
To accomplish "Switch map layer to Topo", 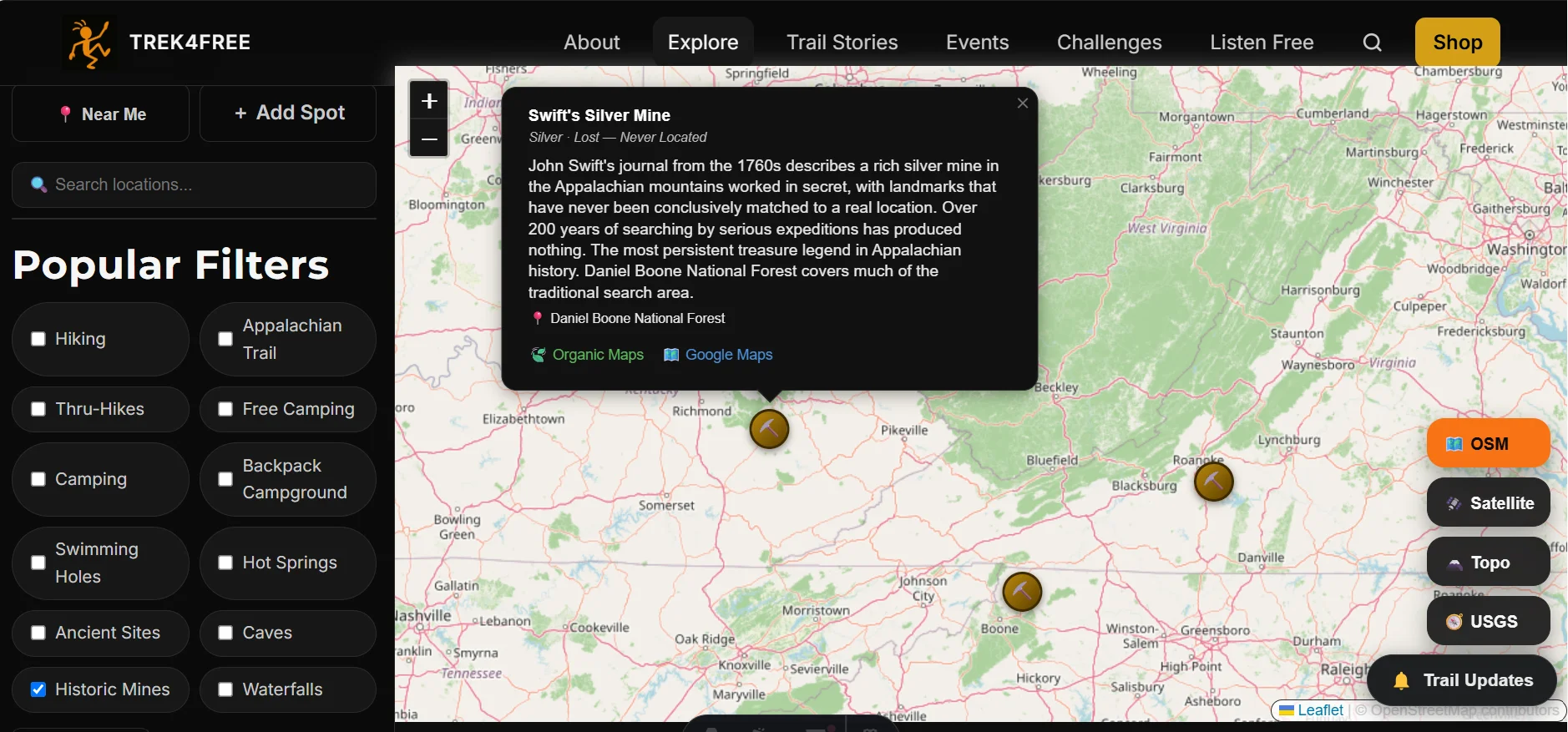I will 1488,562.
